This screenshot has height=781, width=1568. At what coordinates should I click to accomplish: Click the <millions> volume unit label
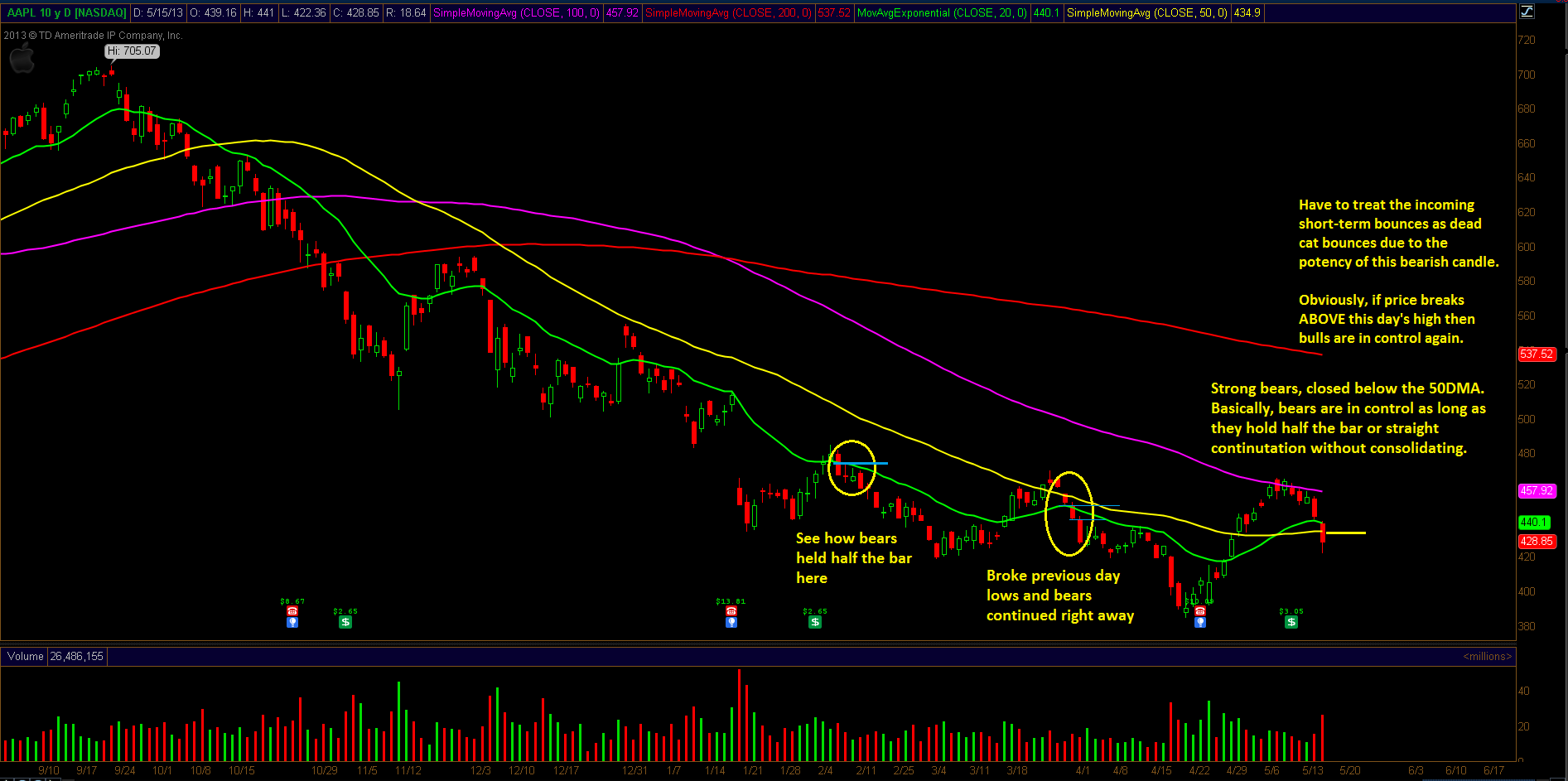point(1488,656)
